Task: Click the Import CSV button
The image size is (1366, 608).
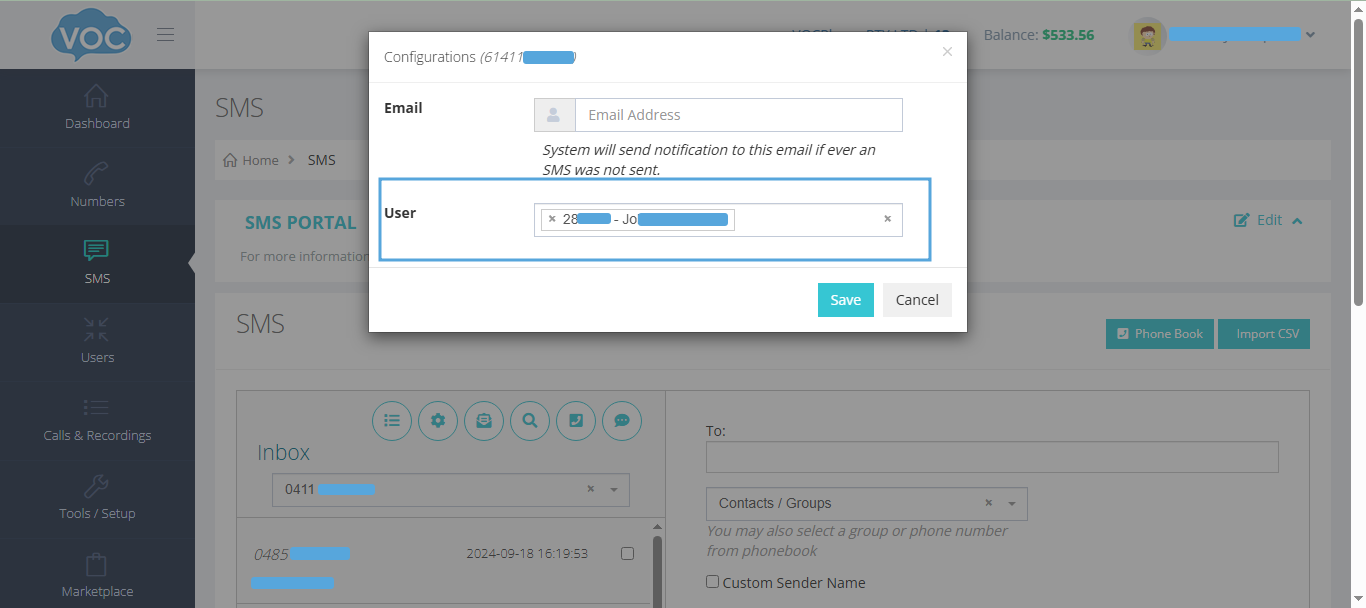Action: (1263, 333)
